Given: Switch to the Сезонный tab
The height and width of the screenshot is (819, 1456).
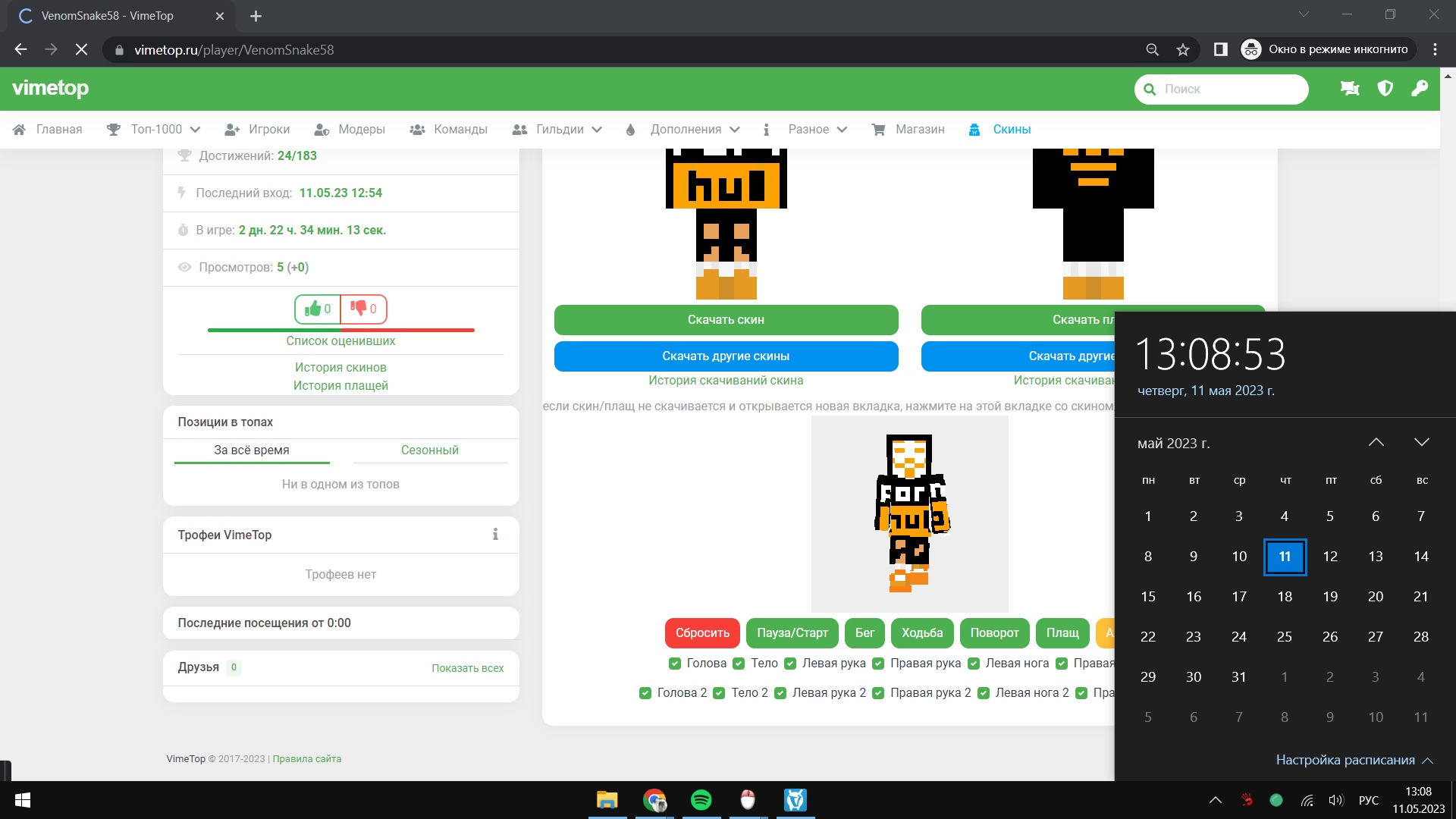Looking at the screenshot, I should pos(429,450).
